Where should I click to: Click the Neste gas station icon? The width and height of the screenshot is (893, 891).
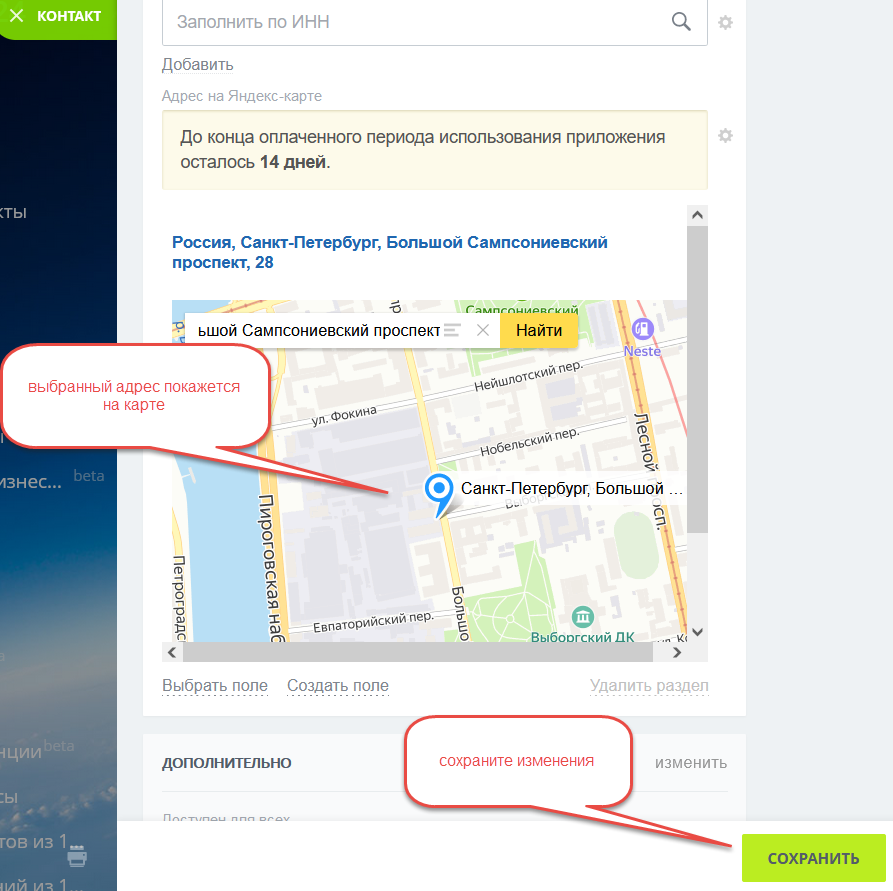pyautogui.click(x=642, y=329)
